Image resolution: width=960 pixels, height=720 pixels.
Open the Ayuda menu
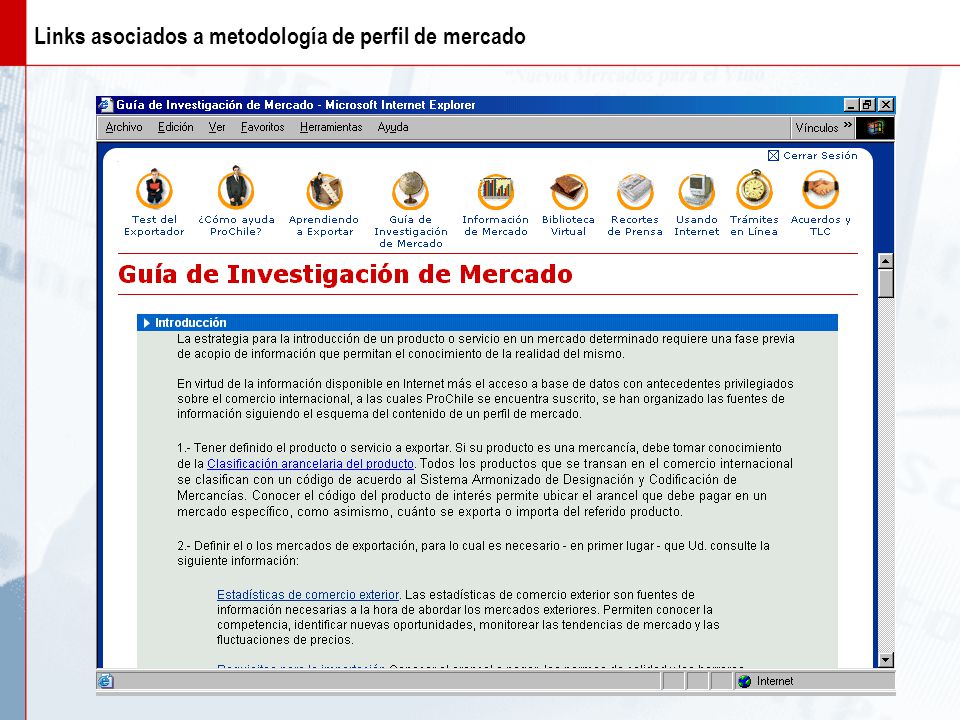[x=393, y=127]
